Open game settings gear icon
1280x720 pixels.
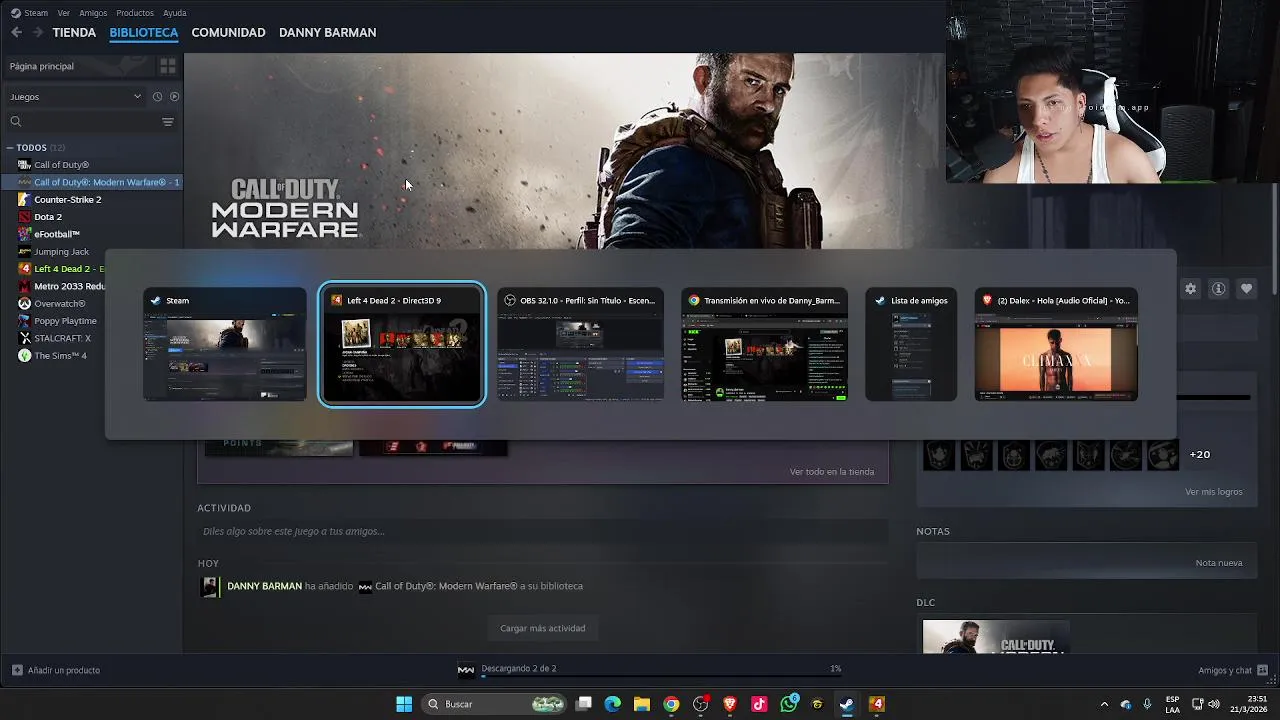pos(1190,289)
